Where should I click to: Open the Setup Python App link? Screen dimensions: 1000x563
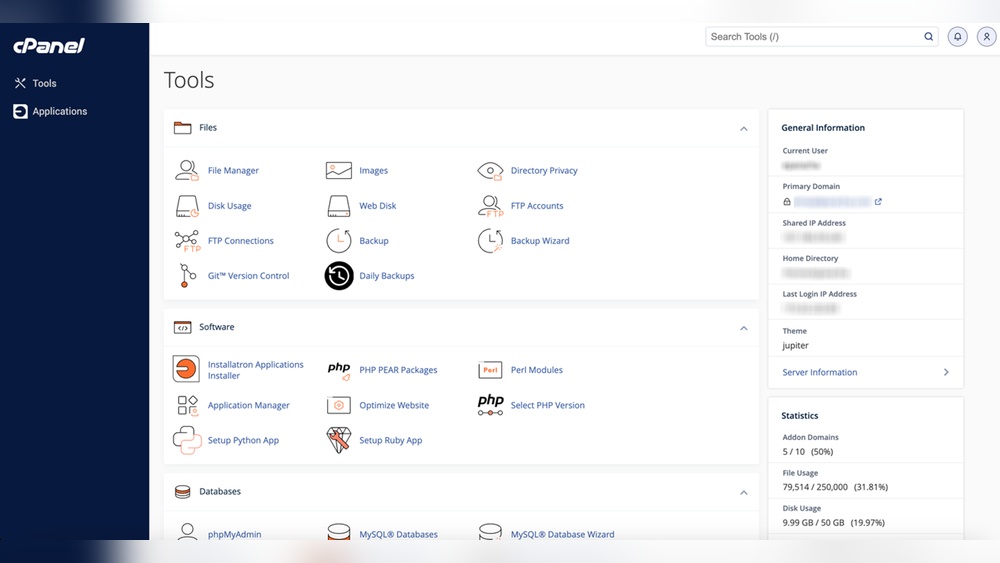243,441
